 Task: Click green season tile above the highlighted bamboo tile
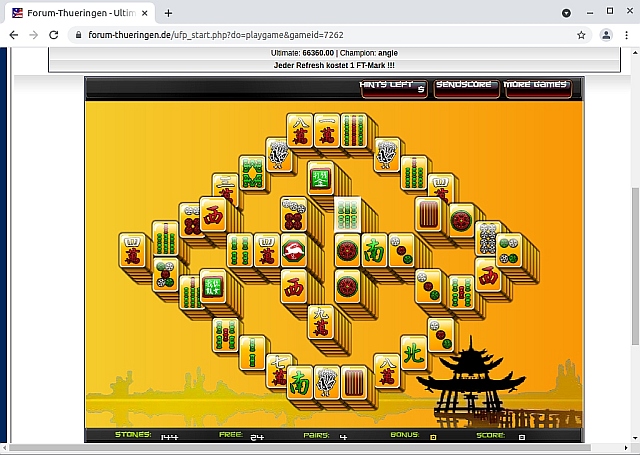tap(320, 178)
